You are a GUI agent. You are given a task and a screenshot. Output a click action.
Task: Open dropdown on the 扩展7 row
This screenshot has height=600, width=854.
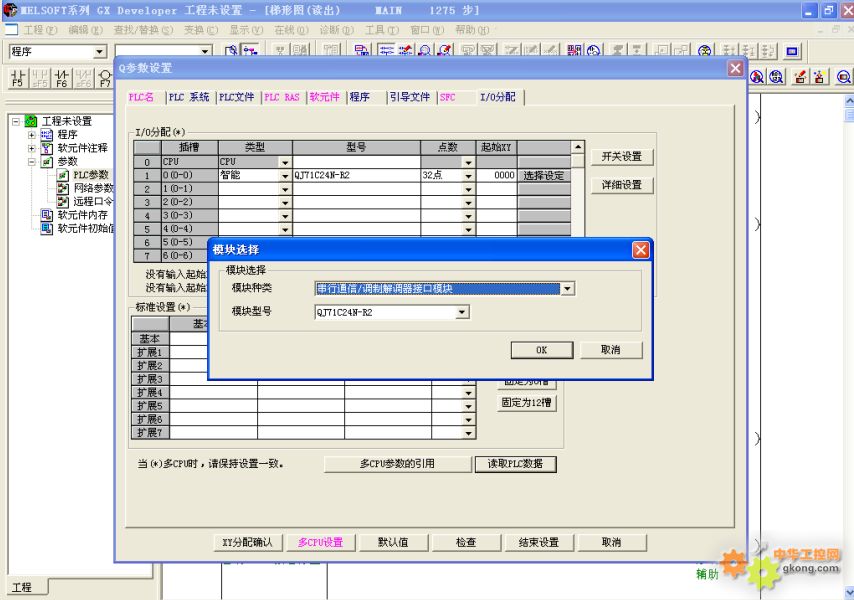[x=468, y=433]
